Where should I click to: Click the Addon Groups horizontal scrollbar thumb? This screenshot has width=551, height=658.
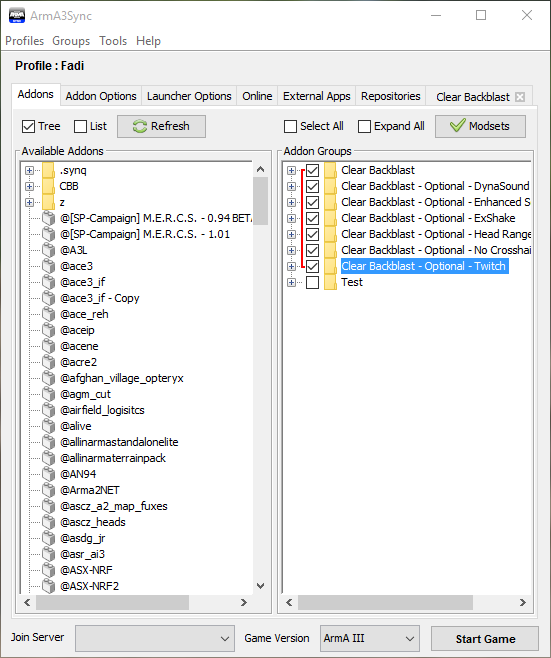386,603
